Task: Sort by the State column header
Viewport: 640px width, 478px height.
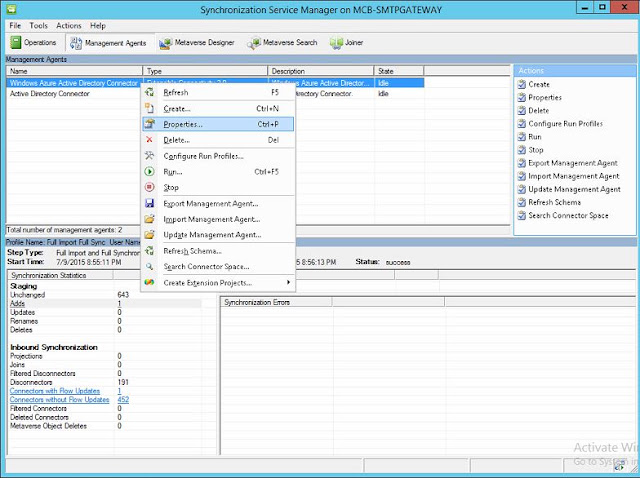Action: point(399,71)
